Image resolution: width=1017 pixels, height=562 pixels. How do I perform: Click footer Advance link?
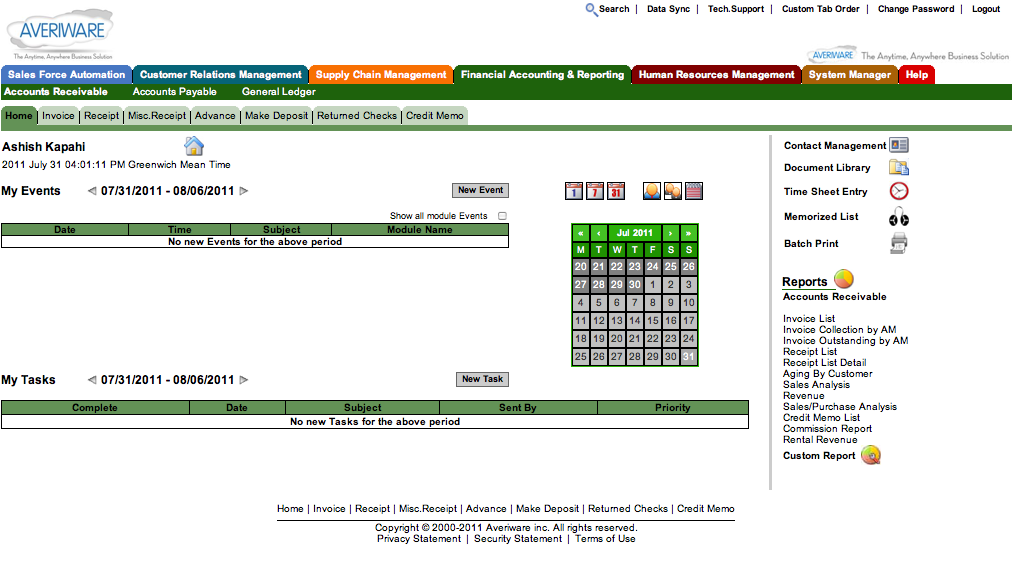pyautogui.click(x=486, y=509)
